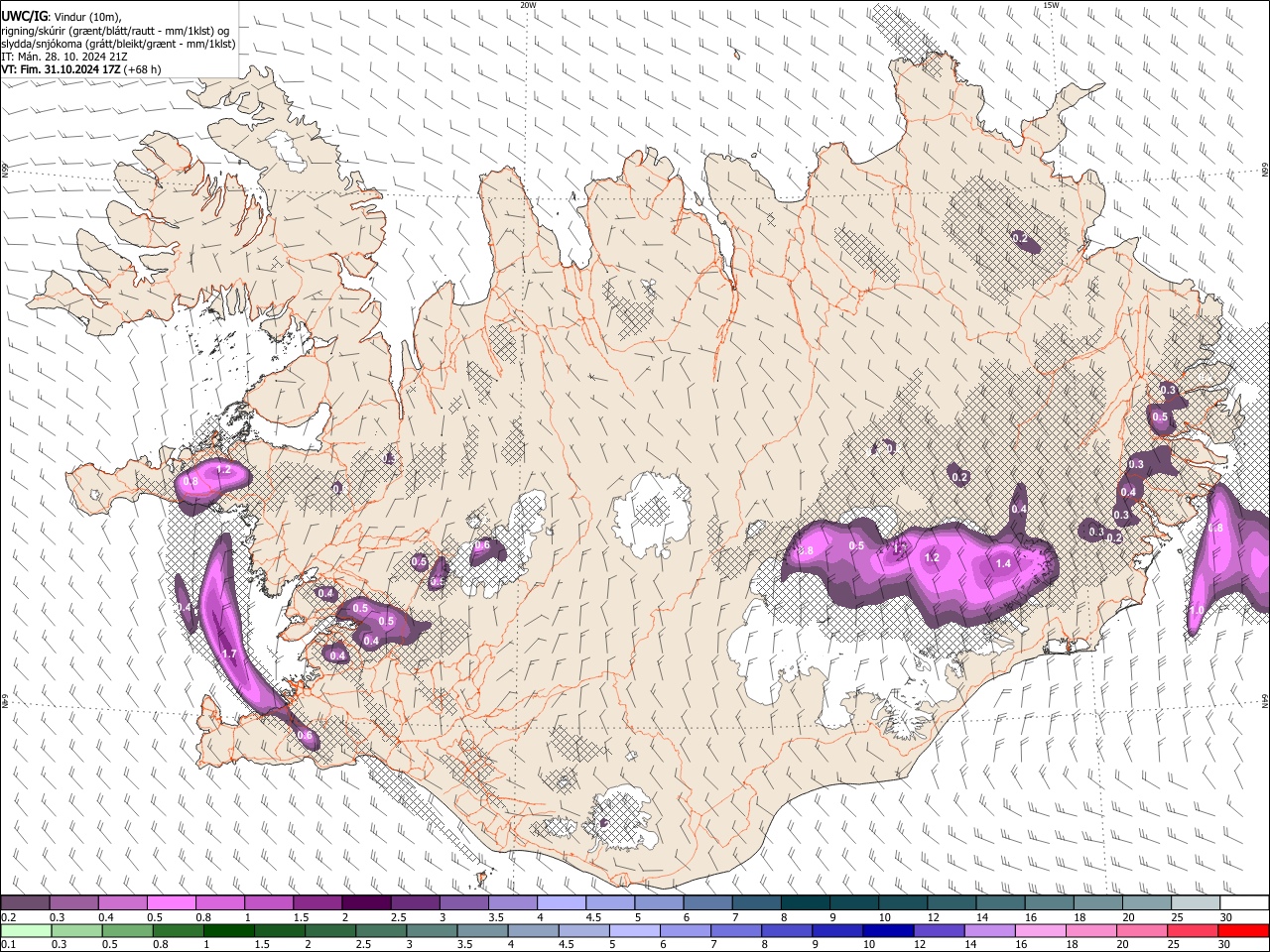Screen dimensions: 1270x952
Task: Select the 18–20 gray-teal swatch, upper legend
Action: (x=1098, y=903)
